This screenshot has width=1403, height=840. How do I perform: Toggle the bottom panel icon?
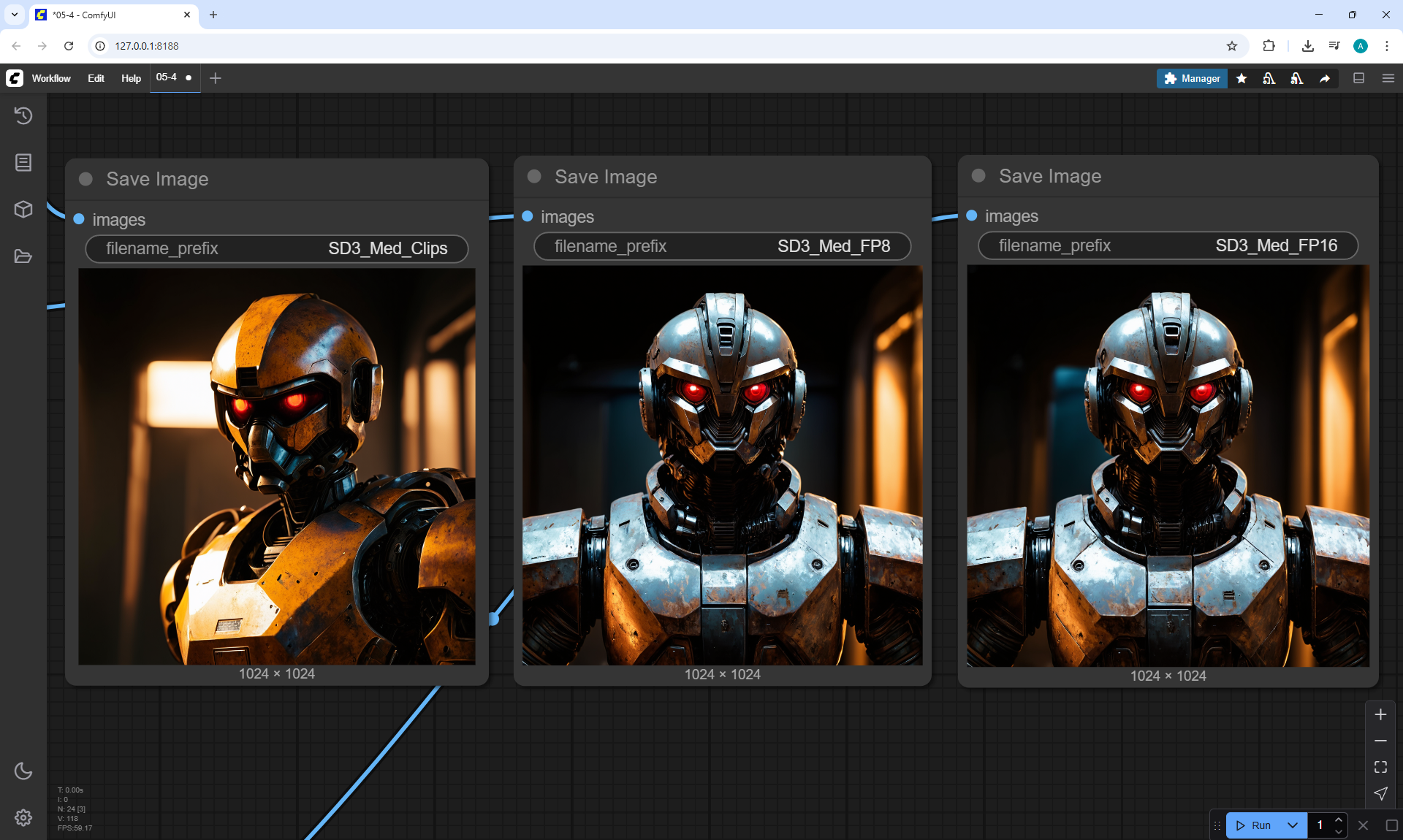(1358, 78)
